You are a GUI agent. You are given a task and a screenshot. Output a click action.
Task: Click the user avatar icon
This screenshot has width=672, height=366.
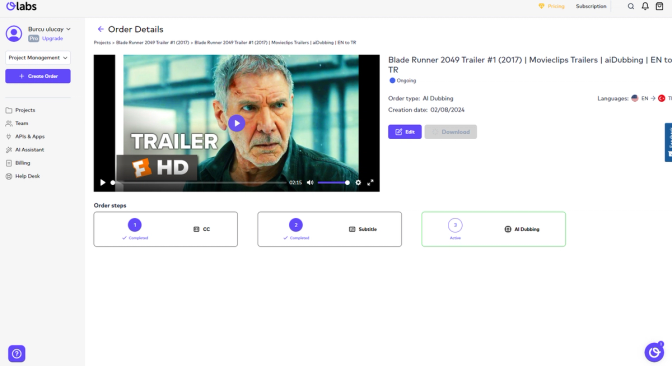(x=14, y=33)
